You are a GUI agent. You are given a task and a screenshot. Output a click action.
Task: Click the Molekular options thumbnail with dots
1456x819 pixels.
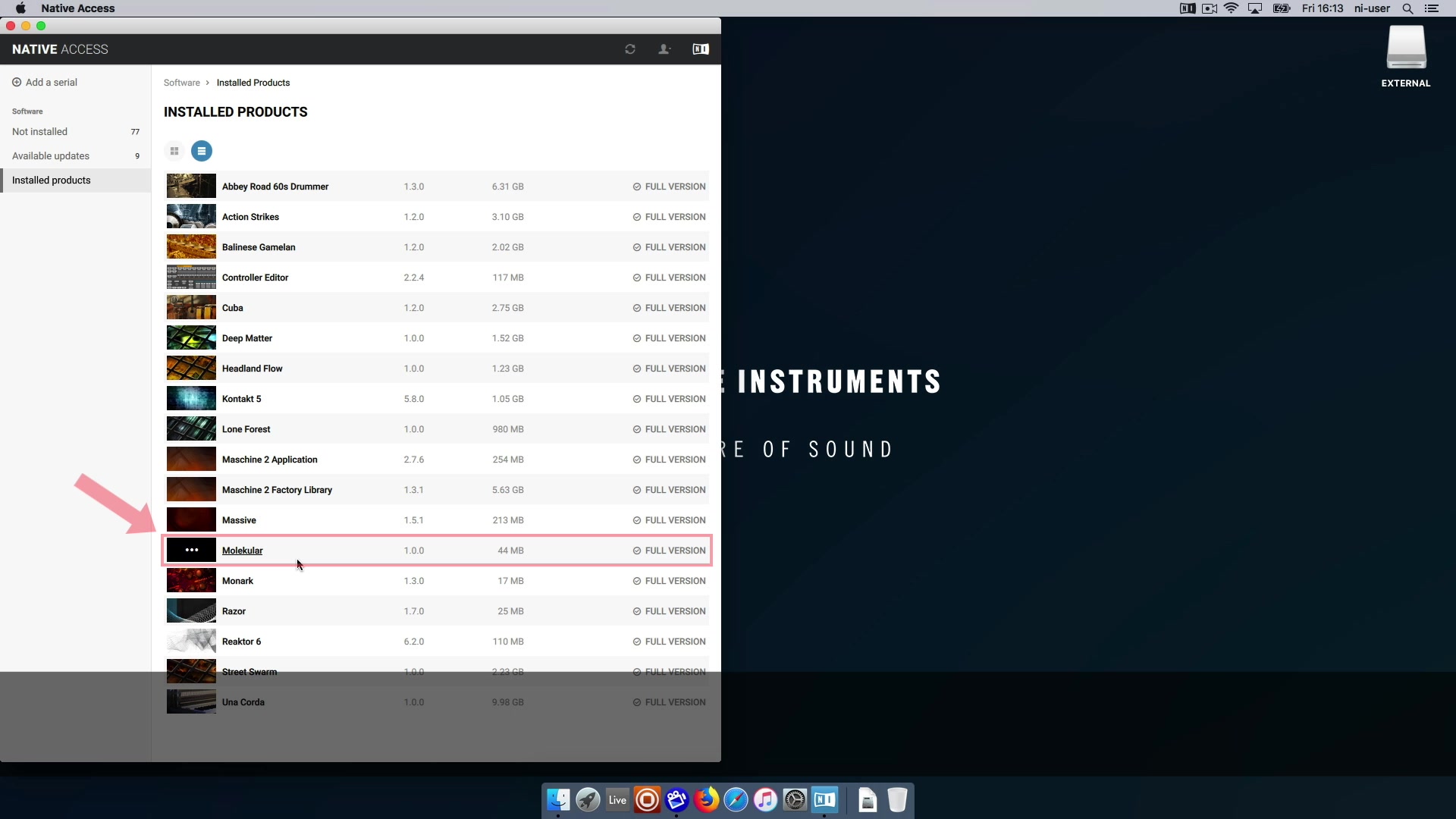click(191, 551)
